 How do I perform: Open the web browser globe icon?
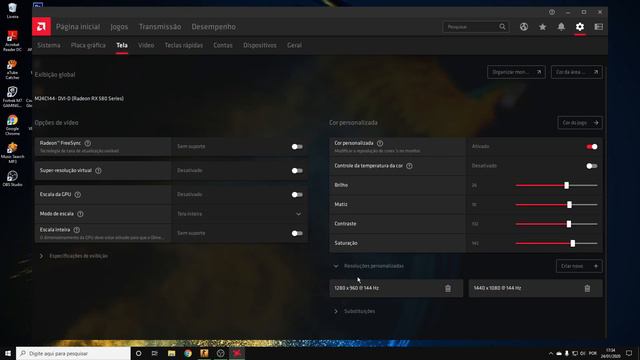coord(524,27)
